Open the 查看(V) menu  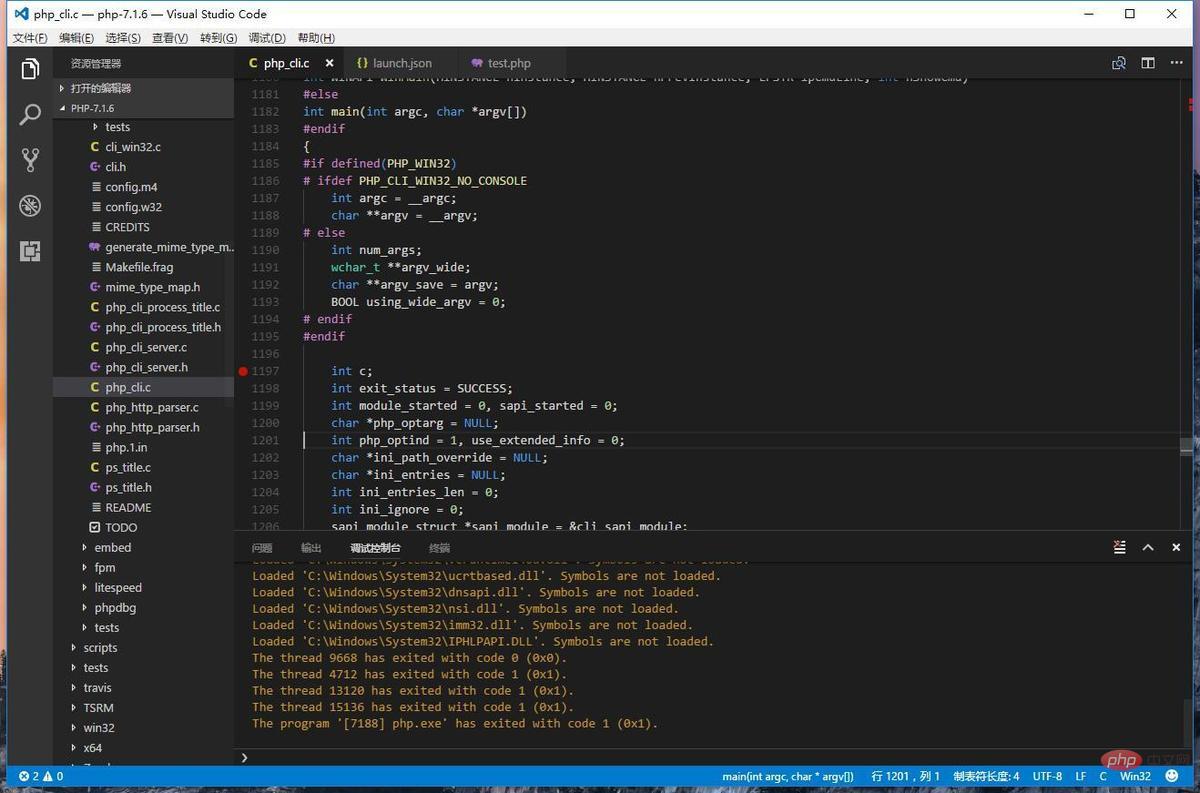coord(169,38)
